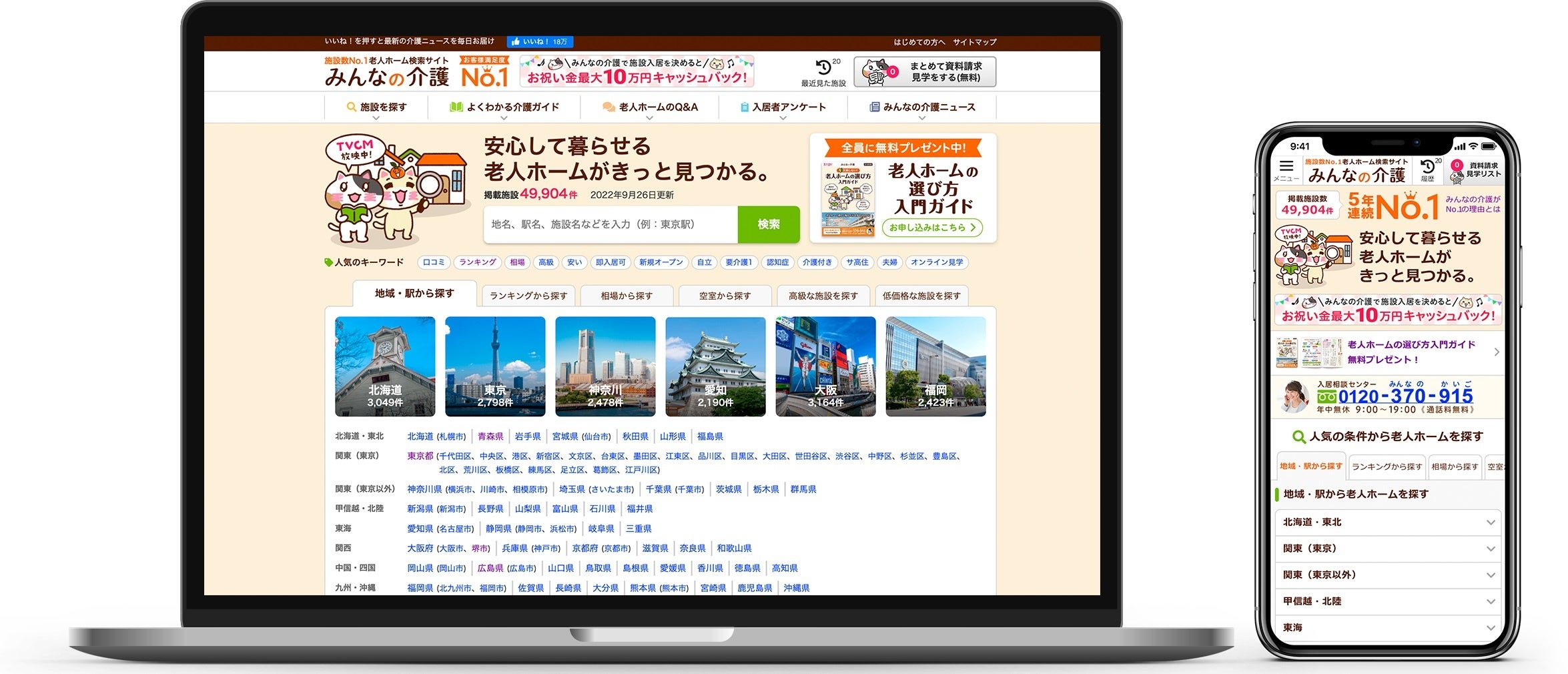Tap ランキングから探す tab on phone
Screen dimensions: 1568x674
(x=1387, y=467)
